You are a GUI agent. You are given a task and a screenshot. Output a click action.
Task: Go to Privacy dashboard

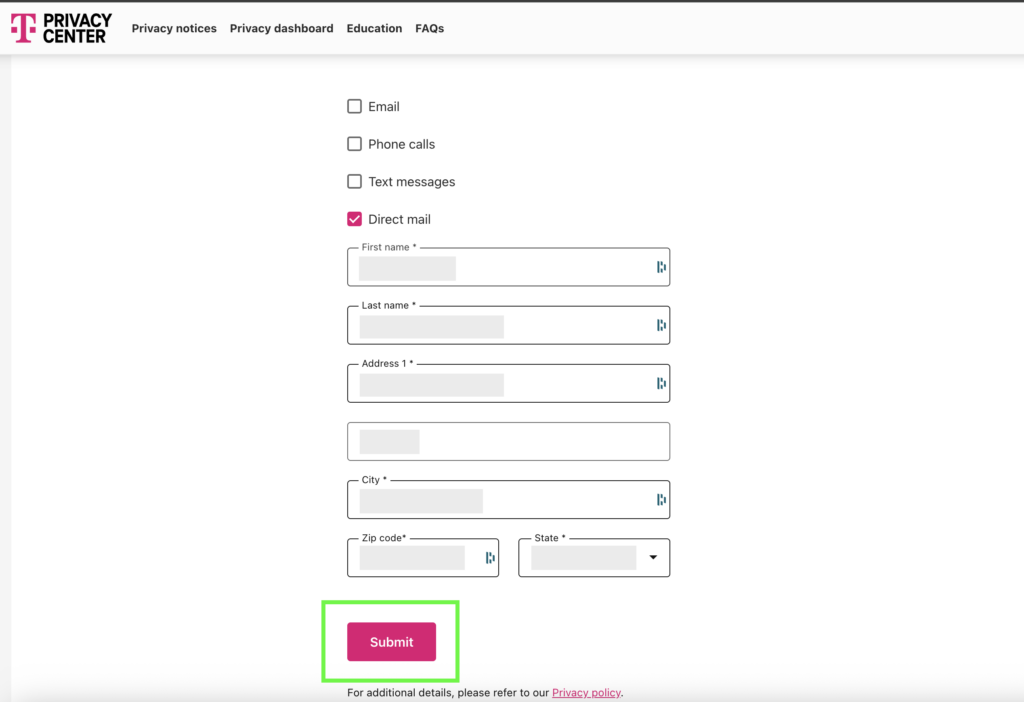[x=281, y=29]
